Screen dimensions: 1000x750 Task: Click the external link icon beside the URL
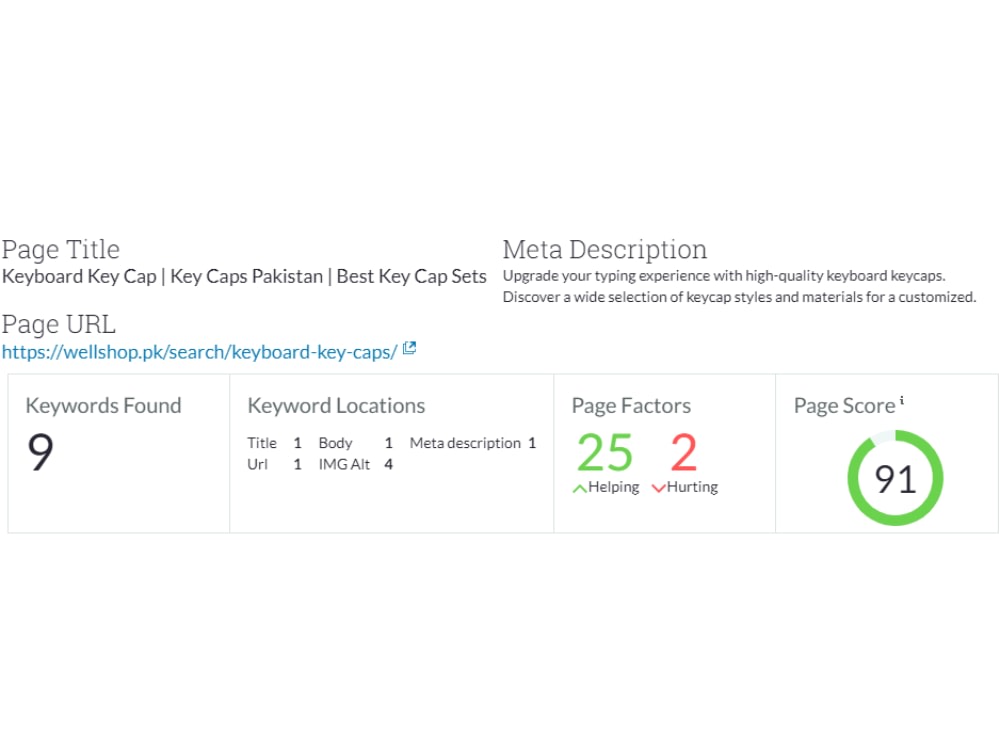click(x=409, y=348)
